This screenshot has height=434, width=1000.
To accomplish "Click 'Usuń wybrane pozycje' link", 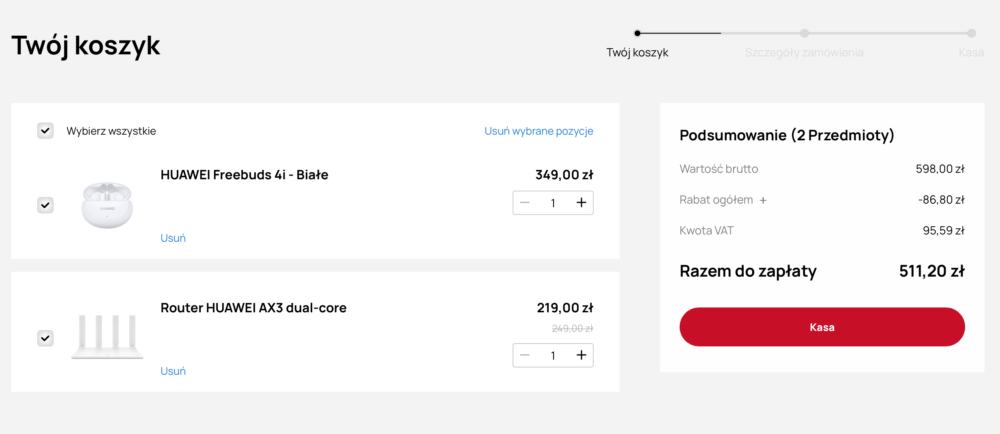I will tap(539, 131).
